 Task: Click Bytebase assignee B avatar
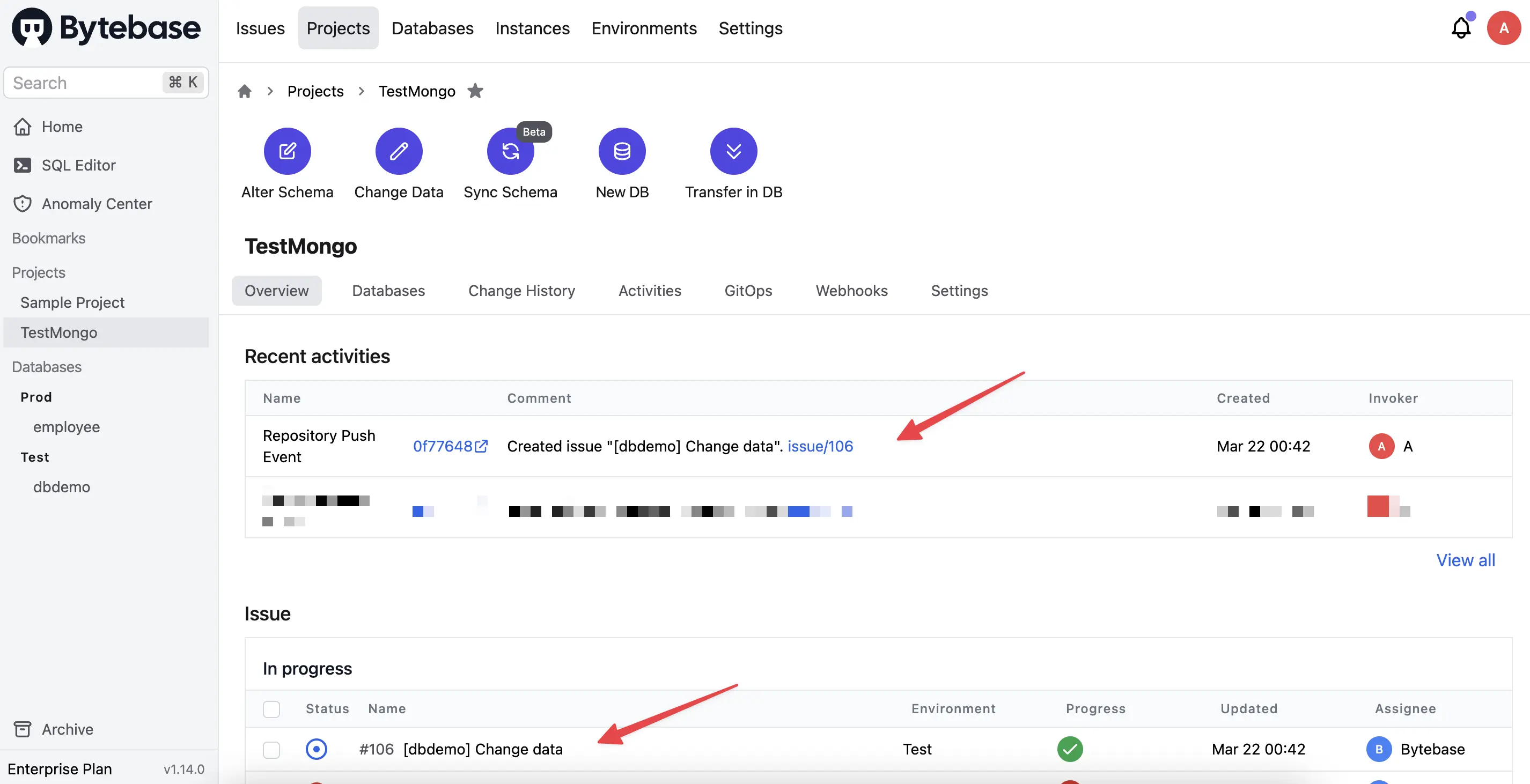click(1379, 749)
